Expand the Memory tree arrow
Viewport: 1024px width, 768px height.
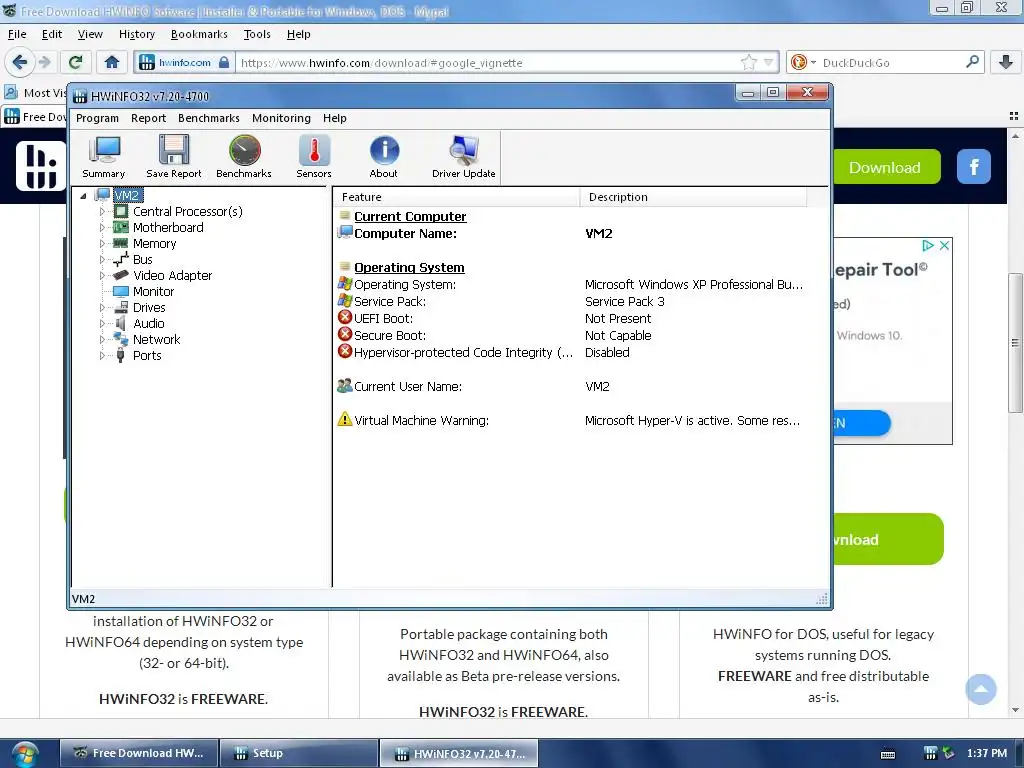(x=102, y=244)
